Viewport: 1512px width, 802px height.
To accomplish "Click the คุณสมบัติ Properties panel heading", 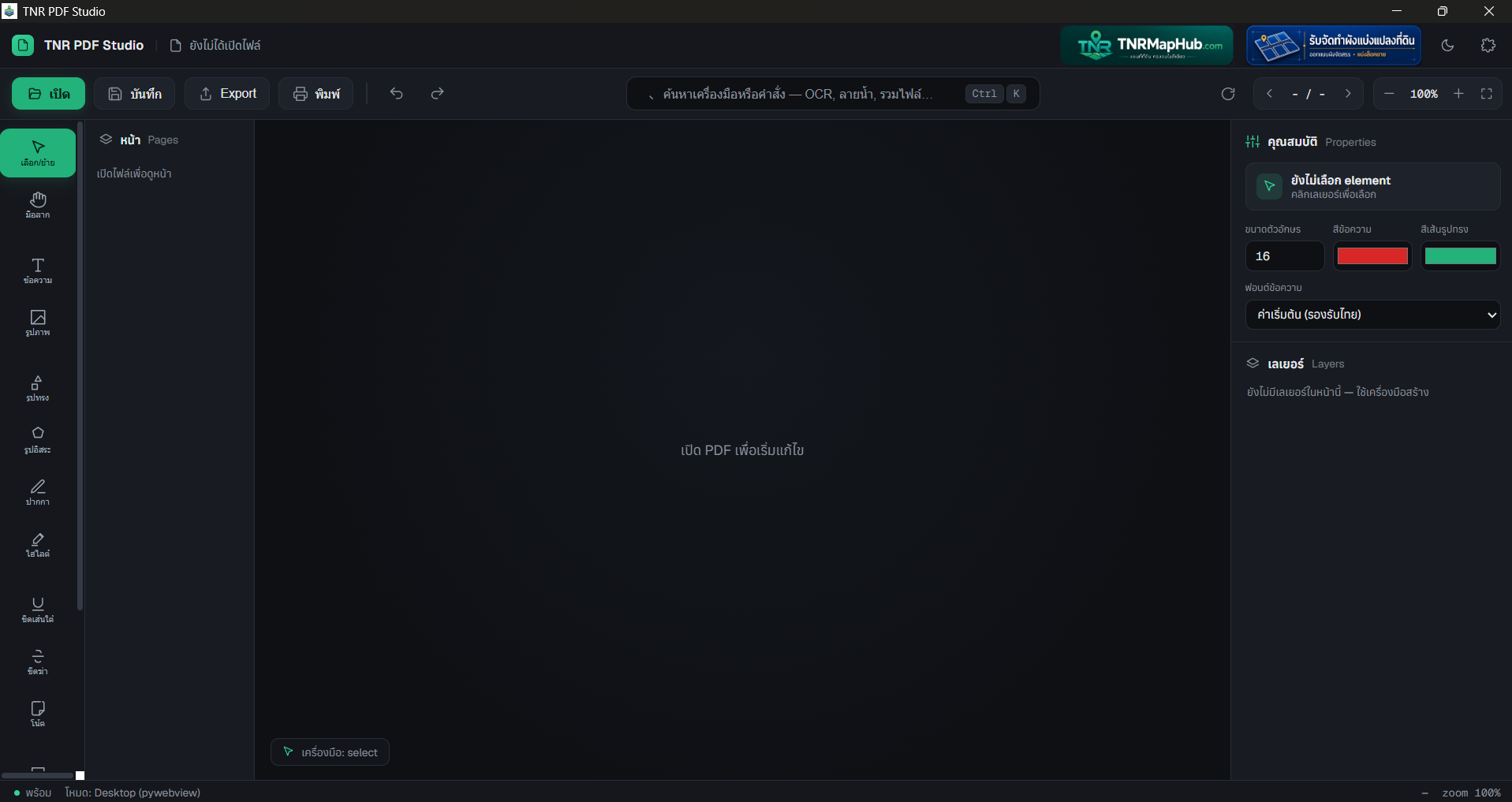I will click(1322, 142).
